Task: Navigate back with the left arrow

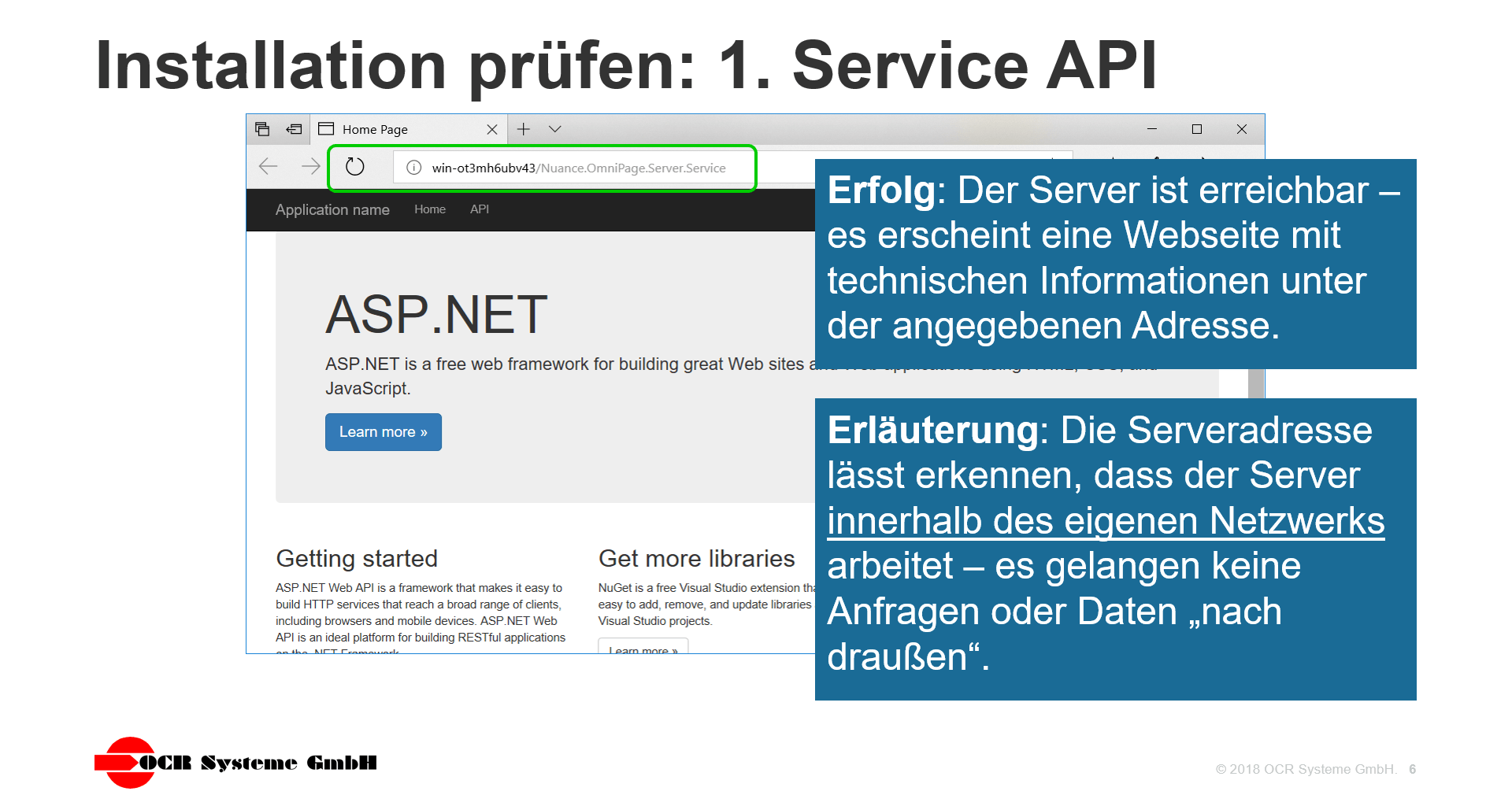Action: tap(268, 167)
